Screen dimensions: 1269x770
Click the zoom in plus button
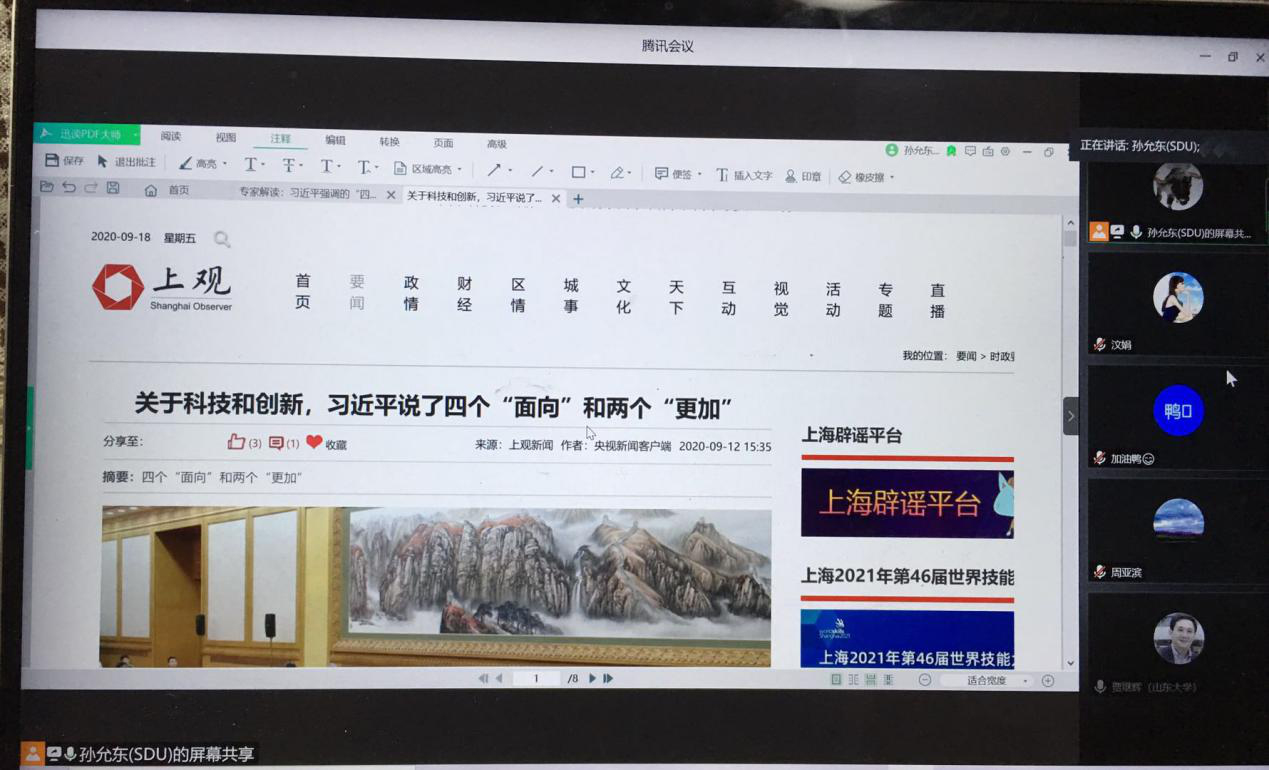tap(1048, 681)
